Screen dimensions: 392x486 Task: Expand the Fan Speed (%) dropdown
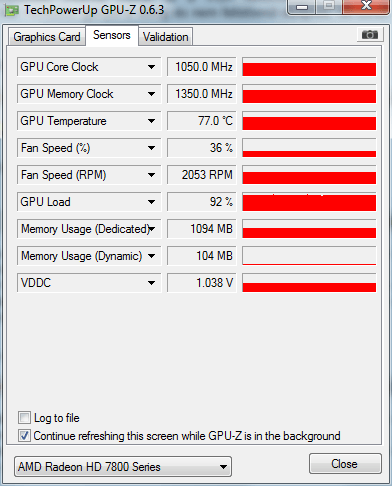(152, 148)
